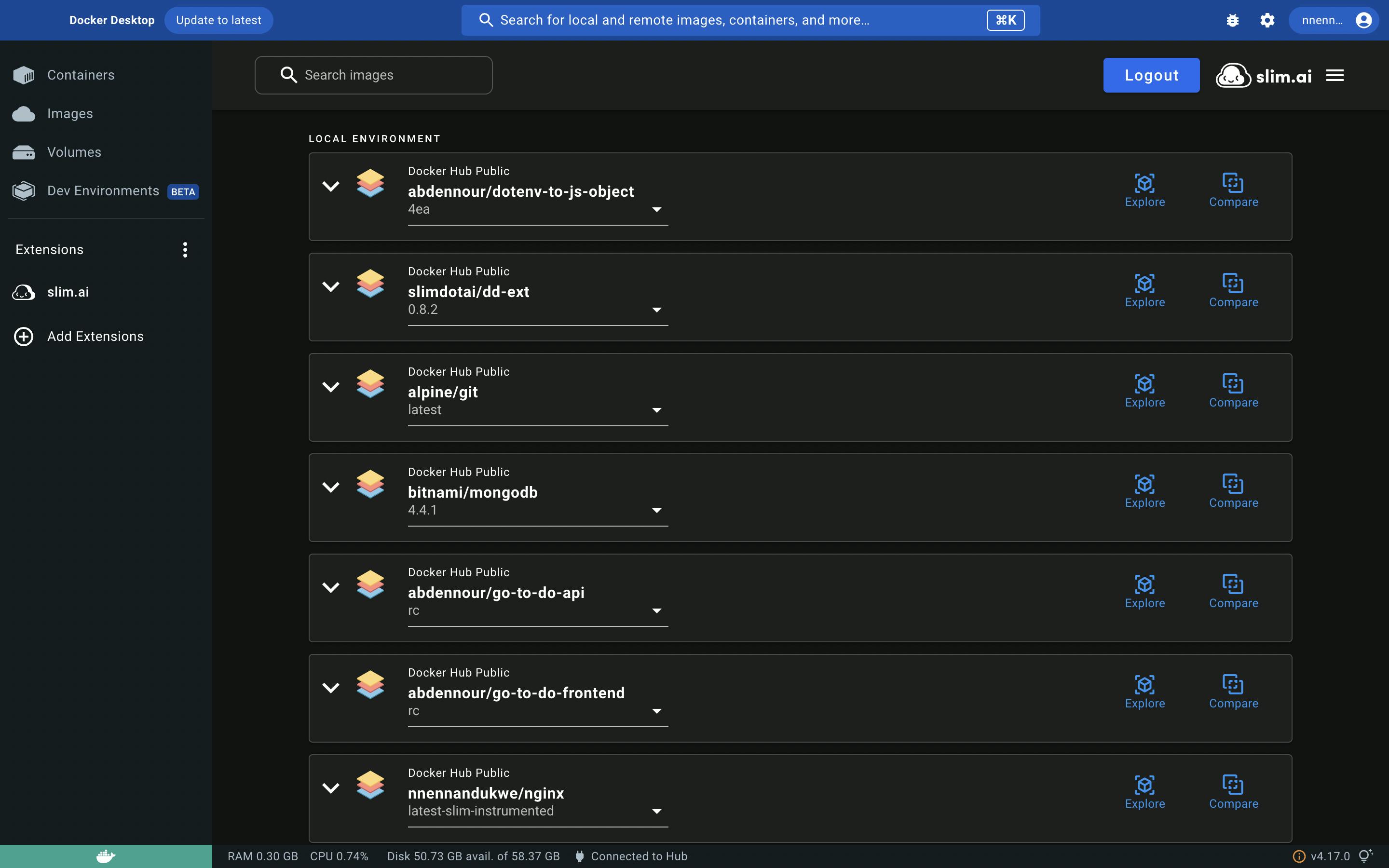
Task: Click the Update to latest button
Action: (x=218, y=20)
